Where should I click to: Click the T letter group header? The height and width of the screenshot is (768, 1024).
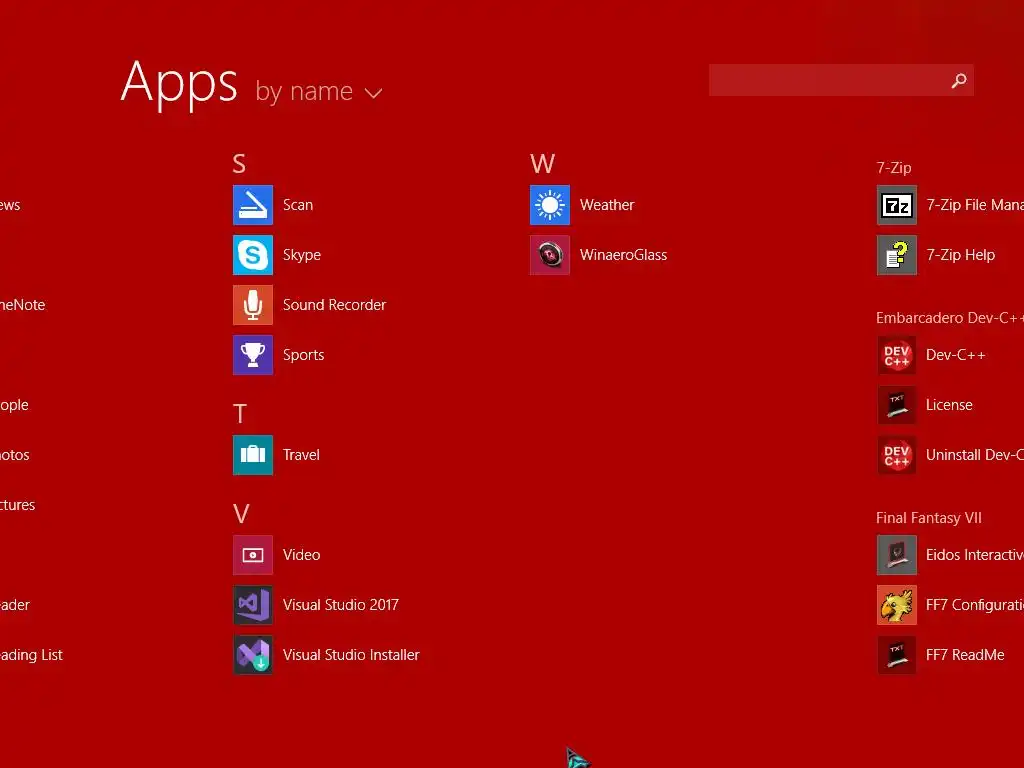tap(240, 414)
